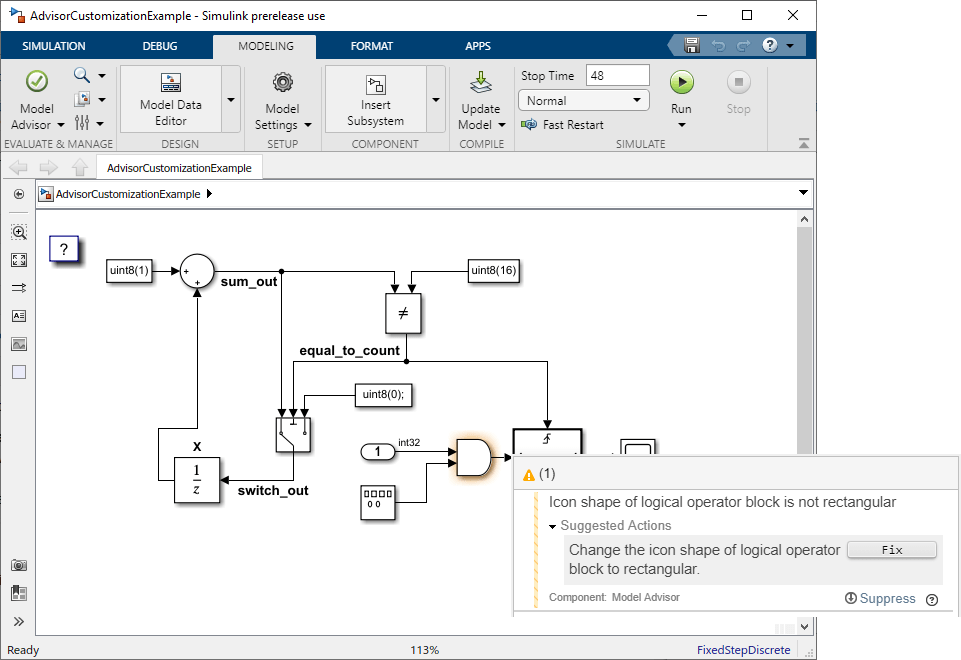
Task: Open the Run button dropdown arrow
Action: click(x=682, y=125)
